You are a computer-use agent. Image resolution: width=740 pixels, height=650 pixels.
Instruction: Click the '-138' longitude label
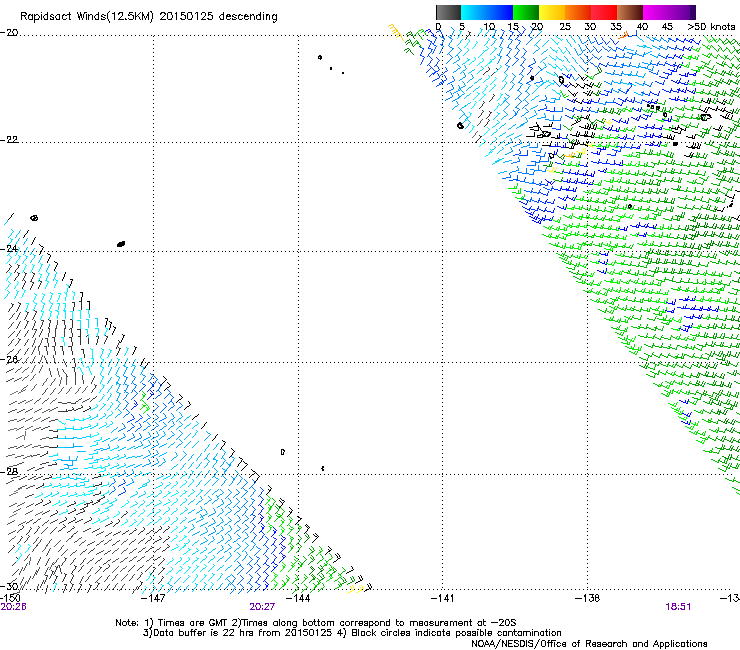(x=588, y=598)
